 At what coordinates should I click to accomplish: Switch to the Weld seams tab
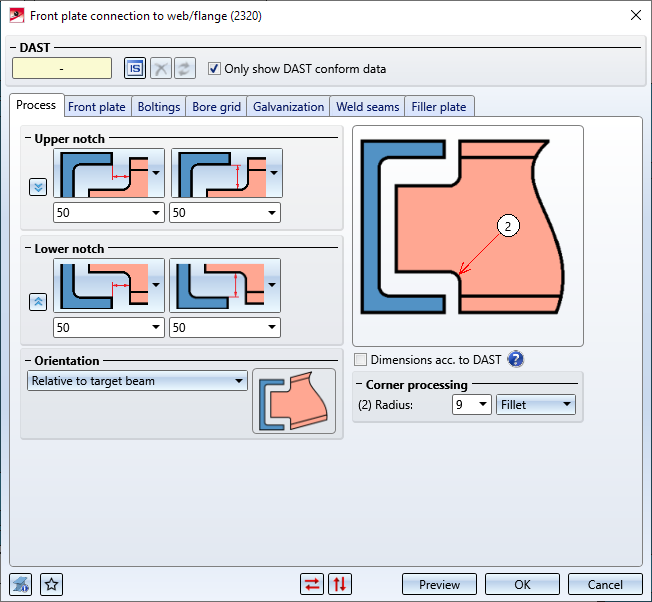tap(368, 107)
